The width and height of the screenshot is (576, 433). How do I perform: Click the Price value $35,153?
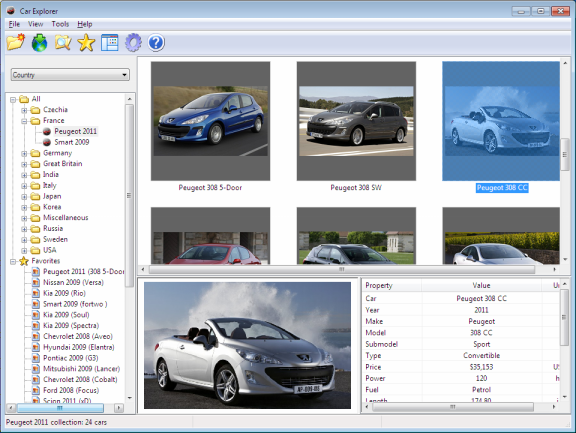tap(481, 367)
